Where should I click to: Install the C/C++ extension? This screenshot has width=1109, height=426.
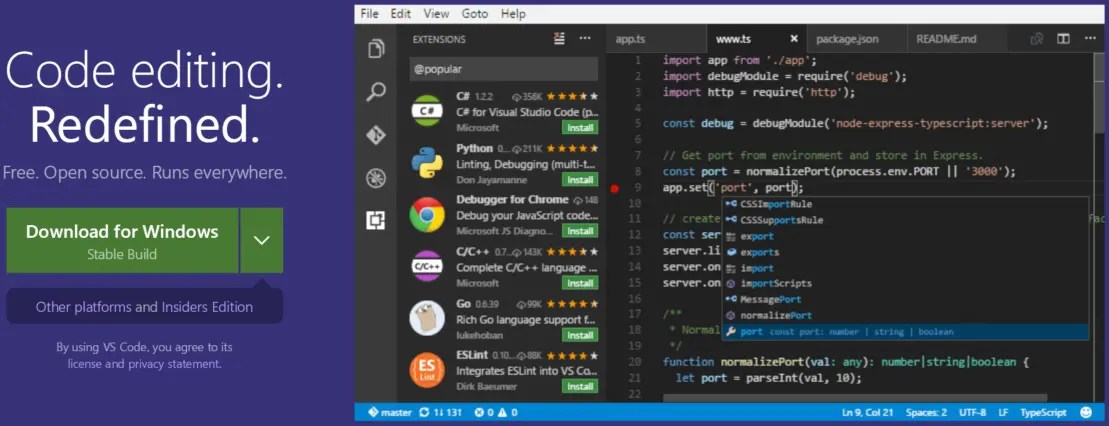point(580,283)
